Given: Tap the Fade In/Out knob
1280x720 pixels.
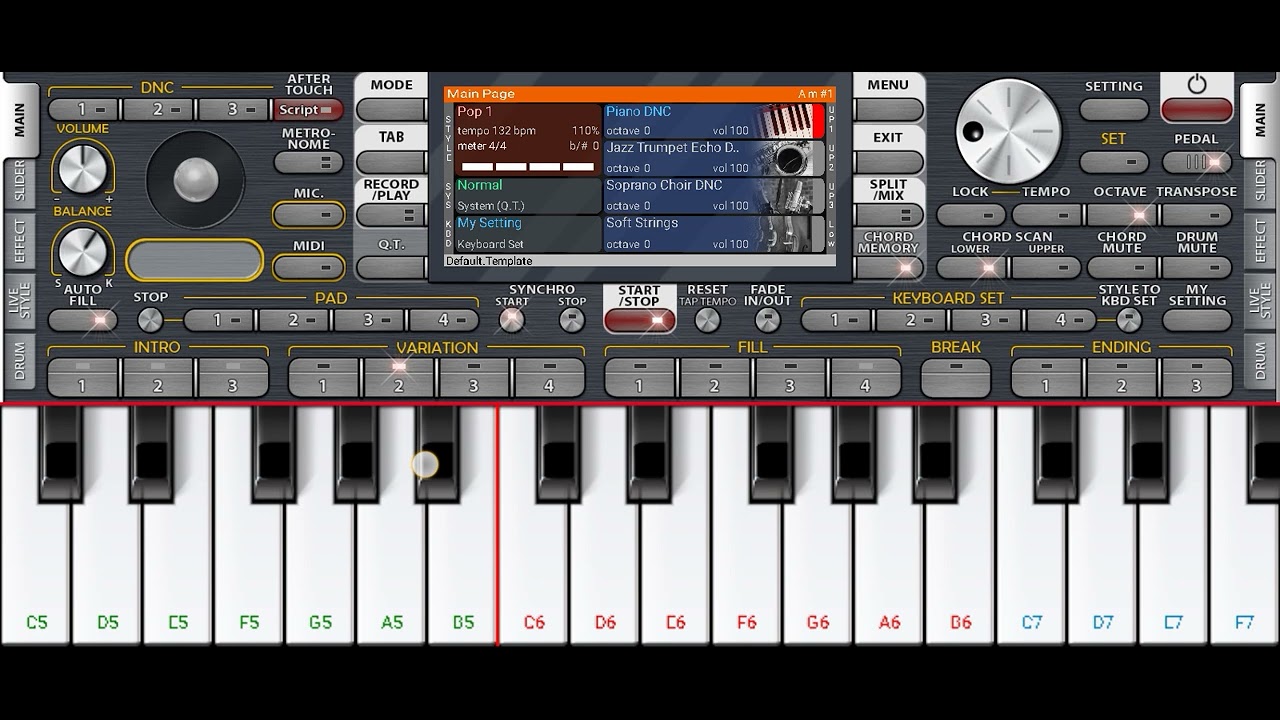Looking at the screenshot, I should [x=767, y=320].
